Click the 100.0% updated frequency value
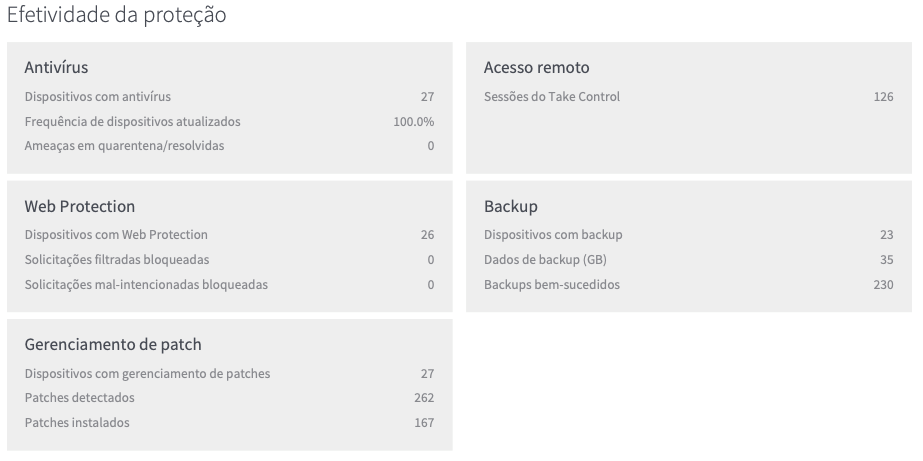 (414, 122)
